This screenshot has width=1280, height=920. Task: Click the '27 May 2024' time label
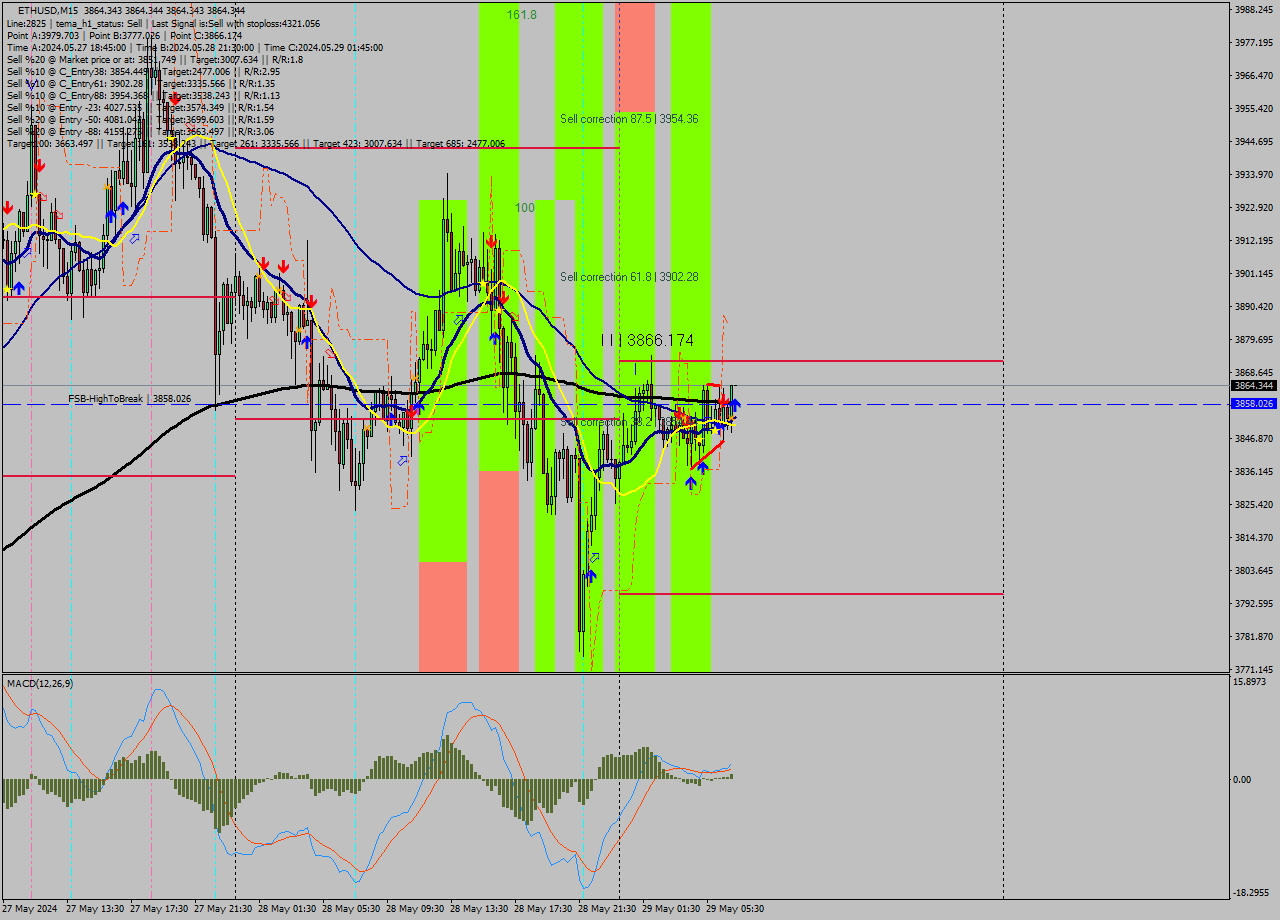[x=31, y=909]
